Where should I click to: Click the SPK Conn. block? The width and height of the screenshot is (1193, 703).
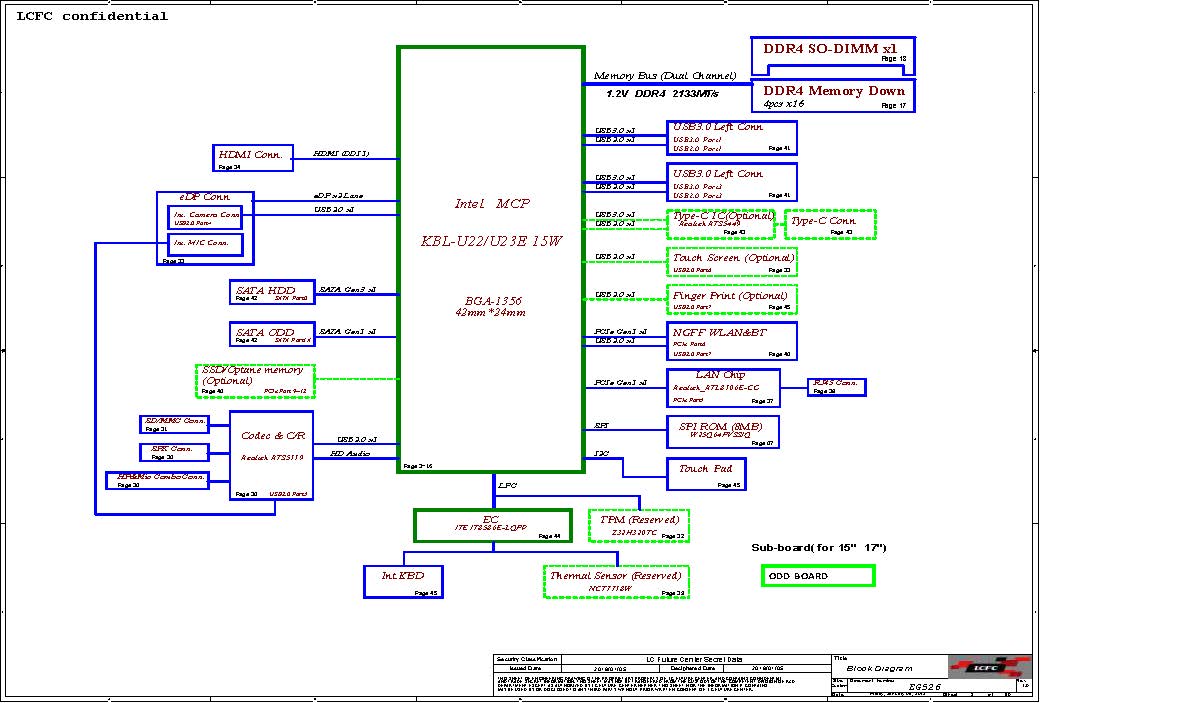pos(174,452)
